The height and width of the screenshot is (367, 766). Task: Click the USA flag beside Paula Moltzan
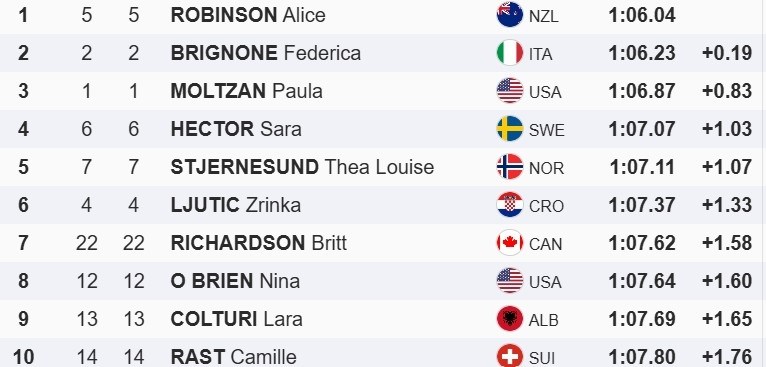[x=510, y=91]
